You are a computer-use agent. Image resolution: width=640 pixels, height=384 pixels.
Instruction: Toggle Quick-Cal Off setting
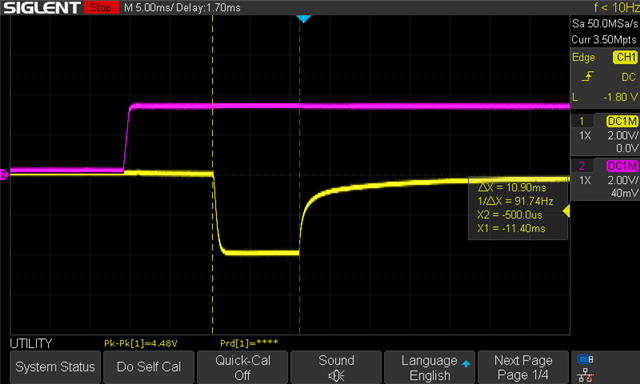242,367
